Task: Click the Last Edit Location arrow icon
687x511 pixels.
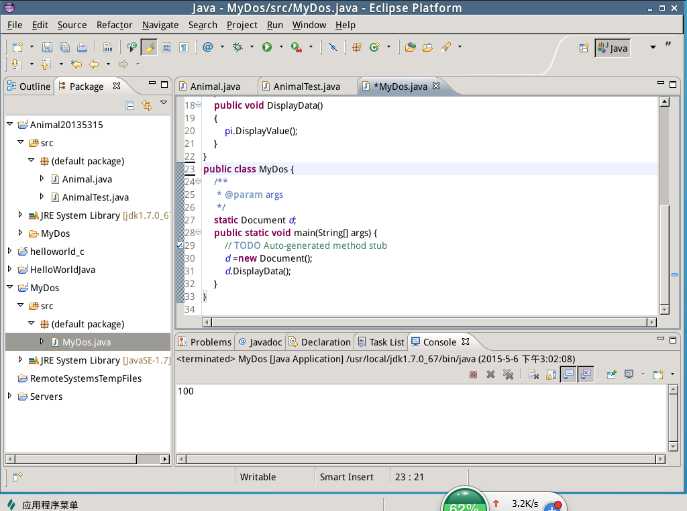Action: tap(77, 65)
